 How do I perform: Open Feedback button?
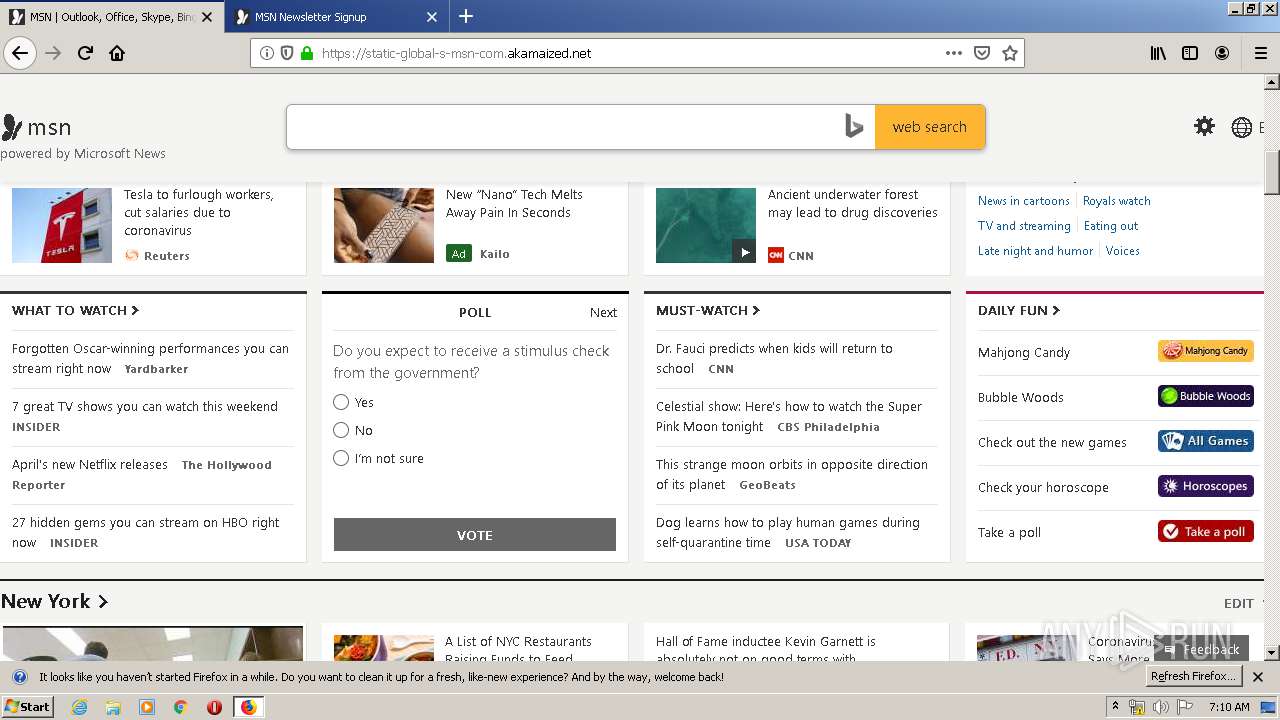[1202, 649]
